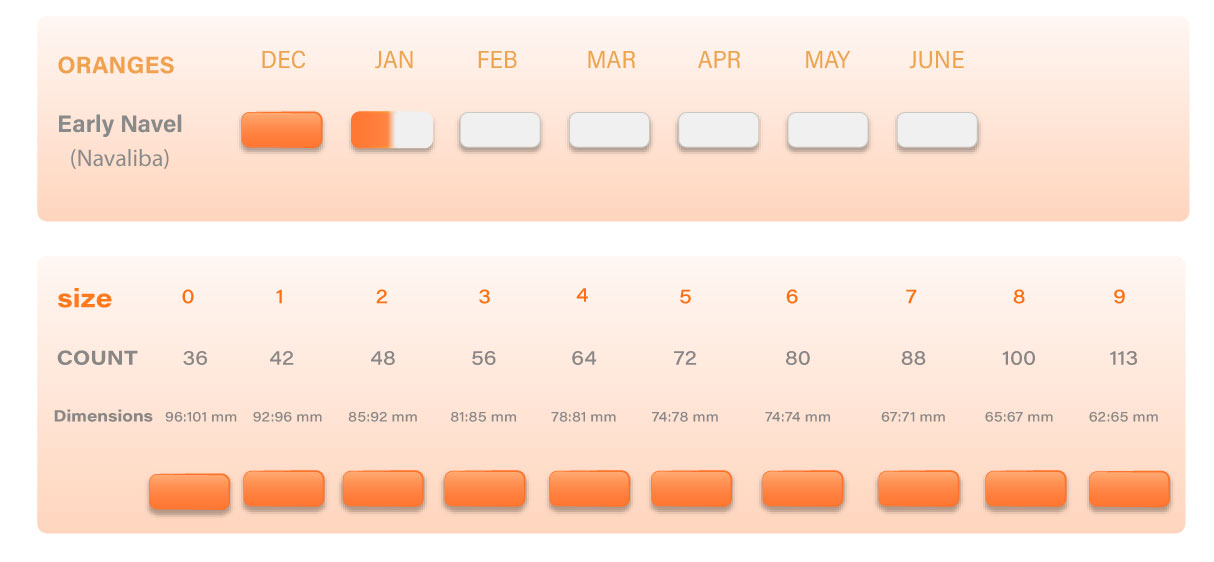Select the JUNE availability box
The height and width of the screenshot is (562, 1214).
point(937,131)
